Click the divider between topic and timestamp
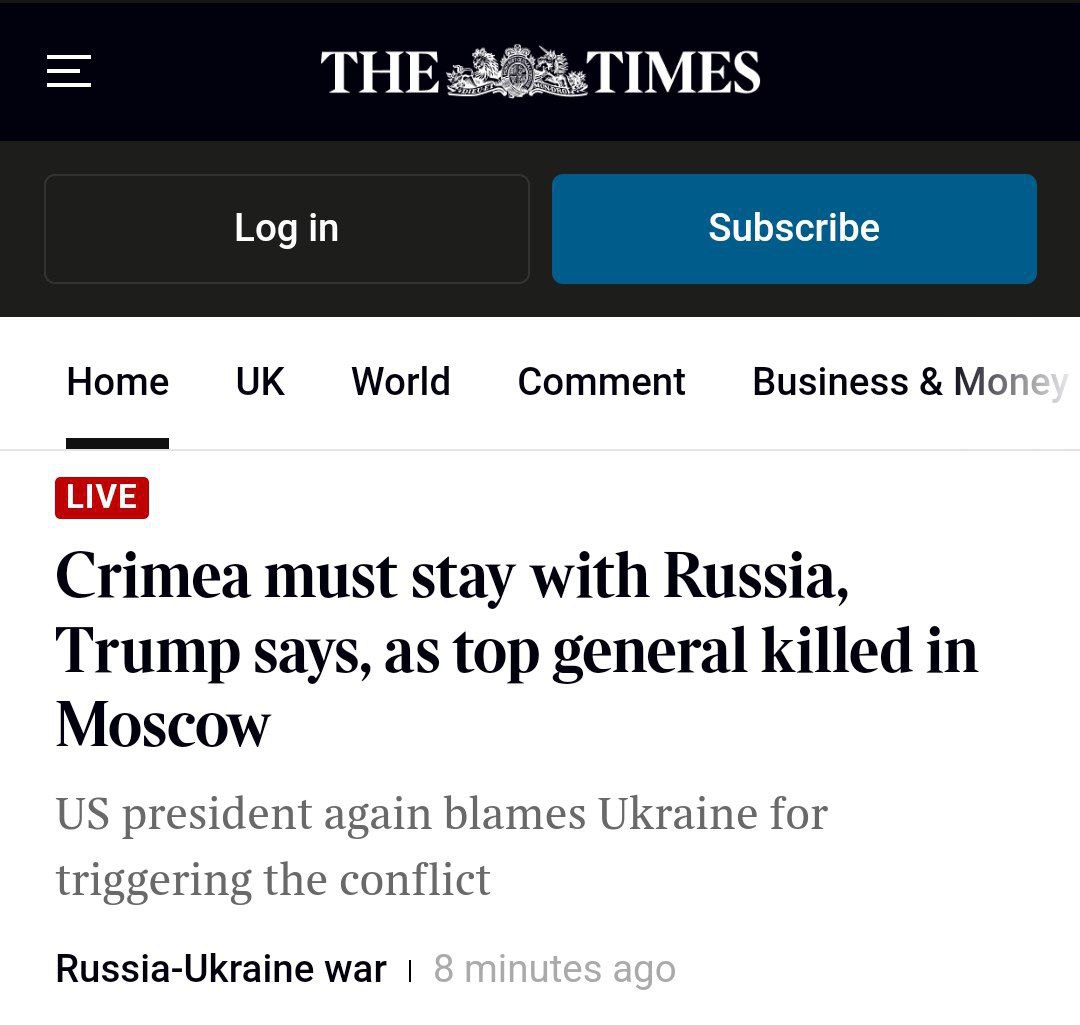 (x=410, y=970)
